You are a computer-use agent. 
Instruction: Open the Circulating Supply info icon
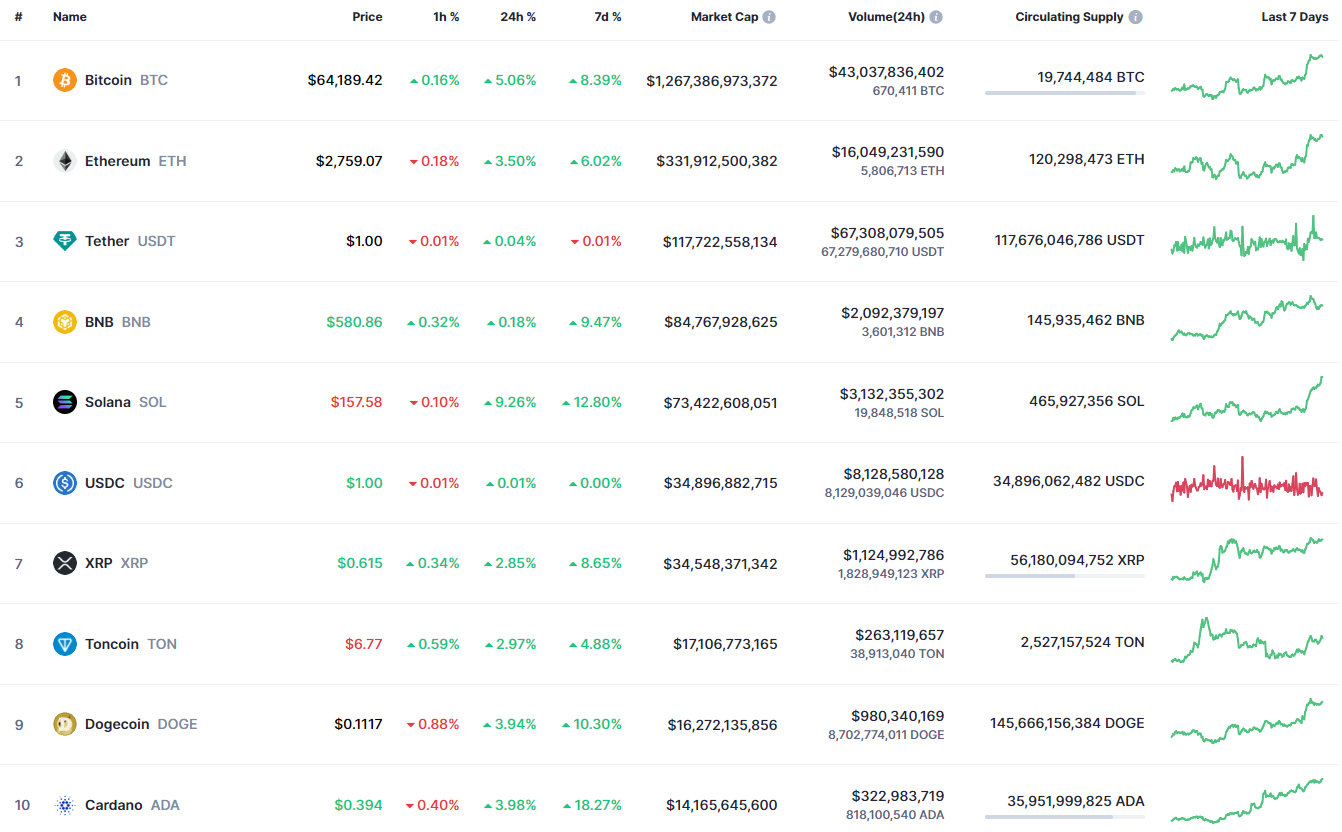1136,17
